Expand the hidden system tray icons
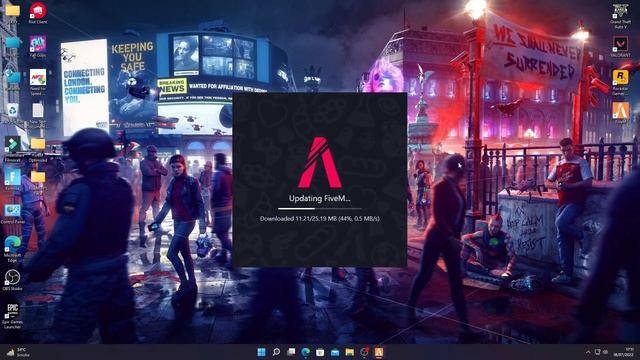Image resolution: width=640 pixels, height=360 pixels. click(x=588, y=352)
